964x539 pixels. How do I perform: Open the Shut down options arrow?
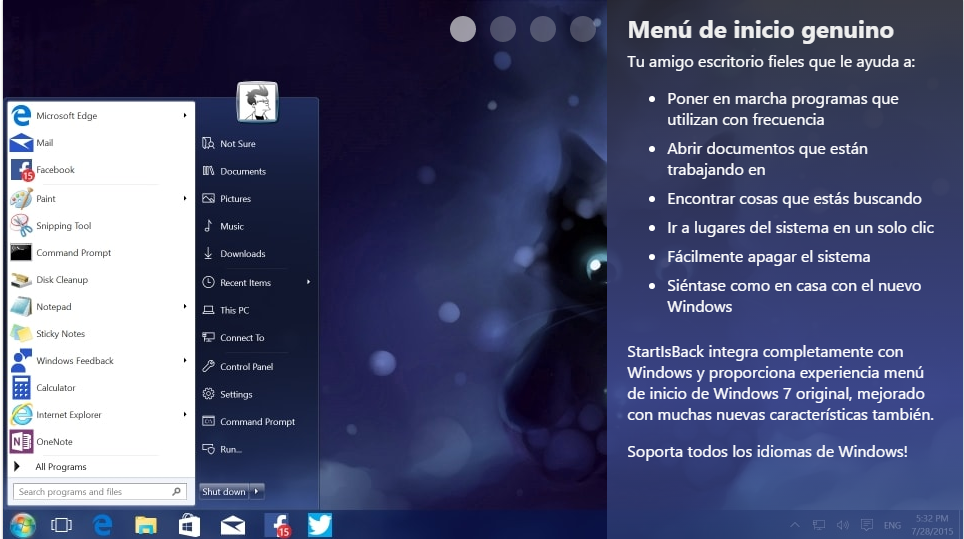[257, 491]
